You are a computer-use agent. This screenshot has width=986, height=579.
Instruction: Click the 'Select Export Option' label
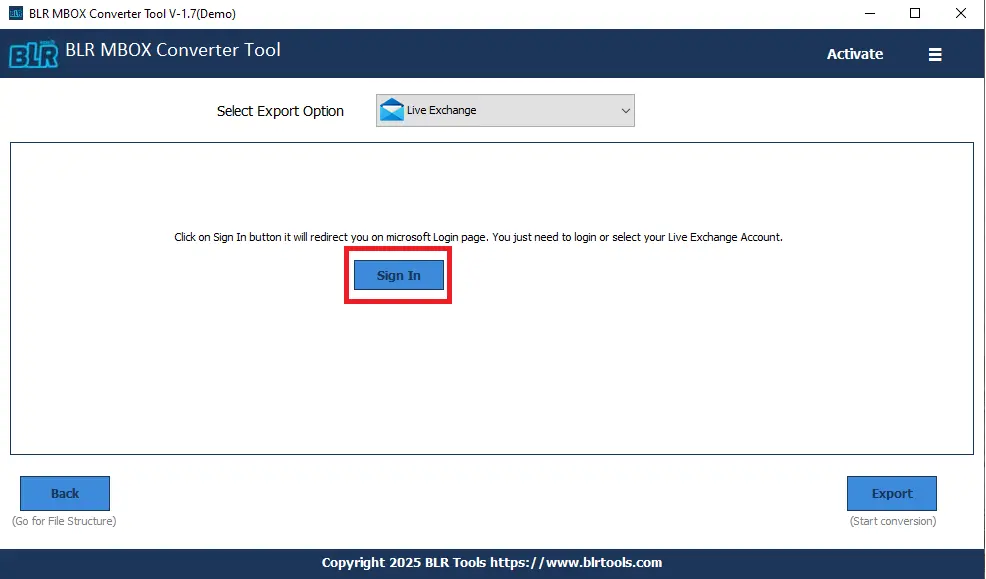pyautogui.click(x=280, y=111)
